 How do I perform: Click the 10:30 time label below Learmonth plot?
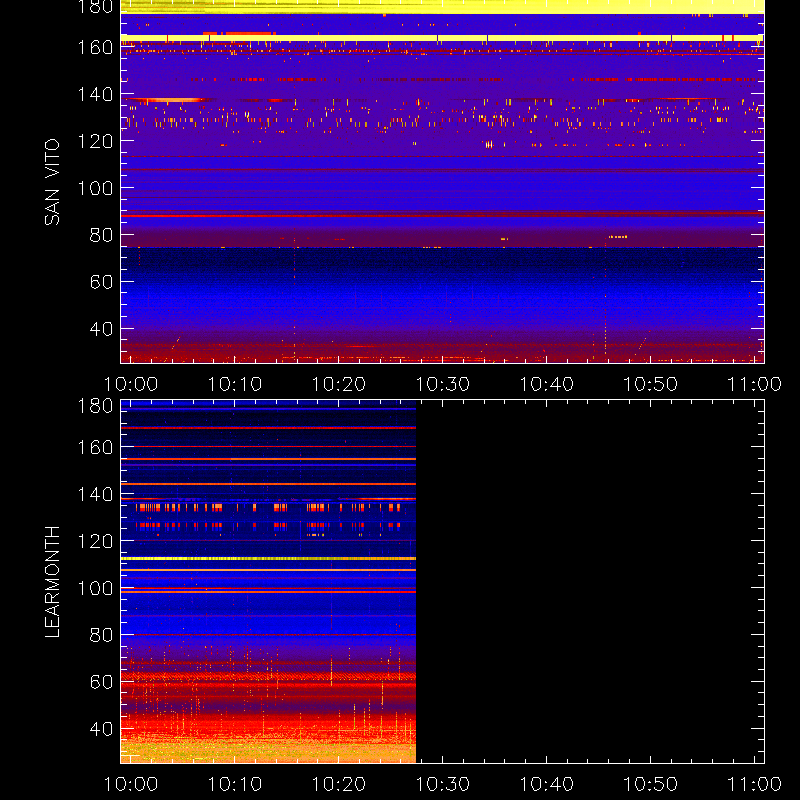point(442,784)
